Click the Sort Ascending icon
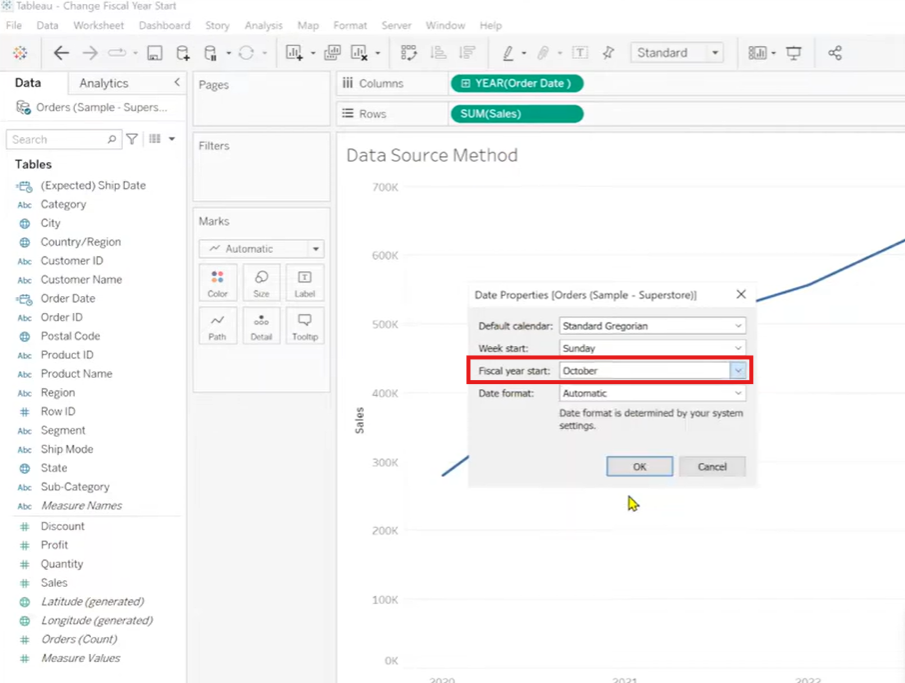905x683 pixels. point(438,53)
